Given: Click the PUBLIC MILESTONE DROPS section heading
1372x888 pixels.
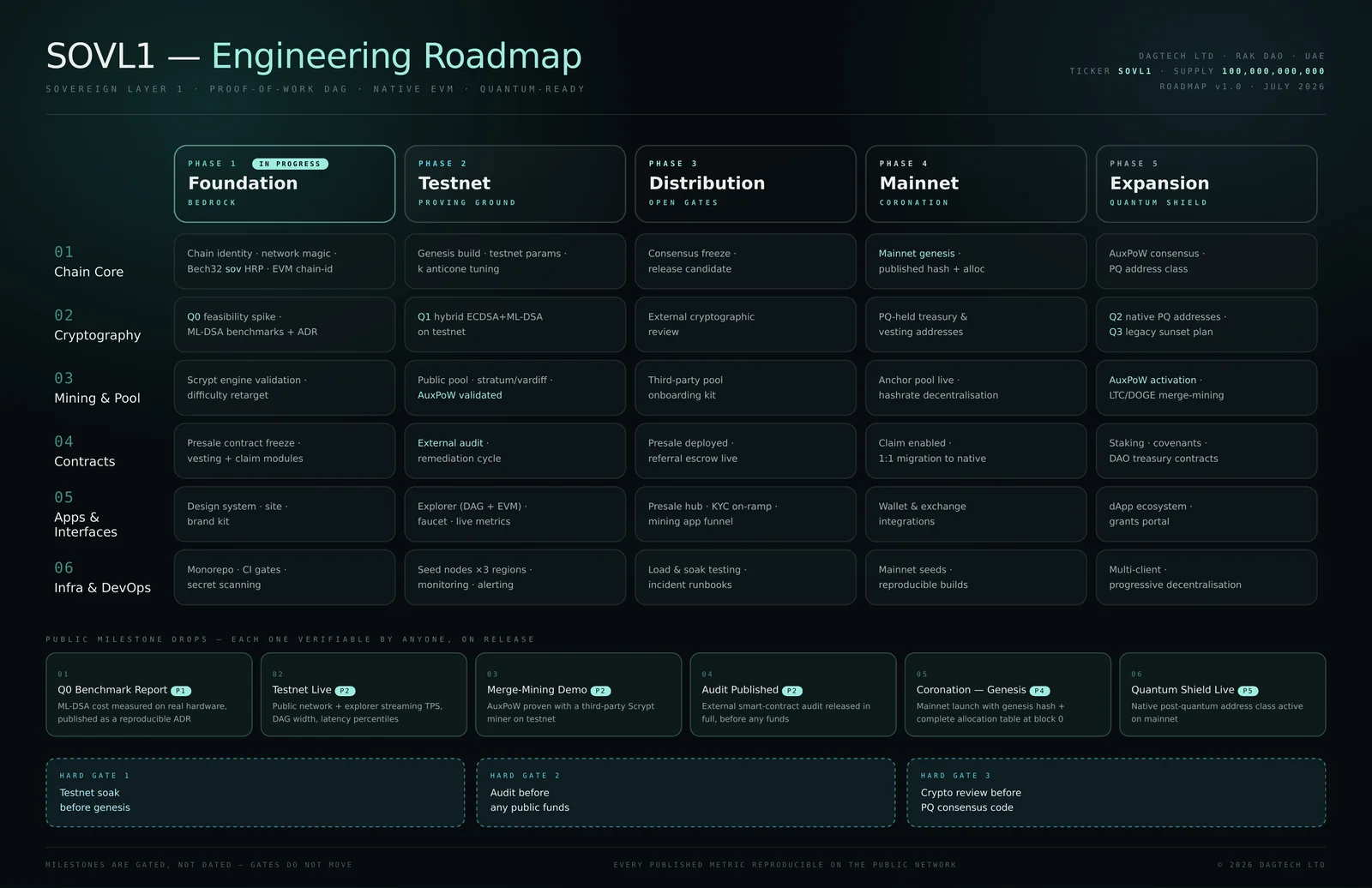Looking at the screenshot, I should tap(290, 639).
